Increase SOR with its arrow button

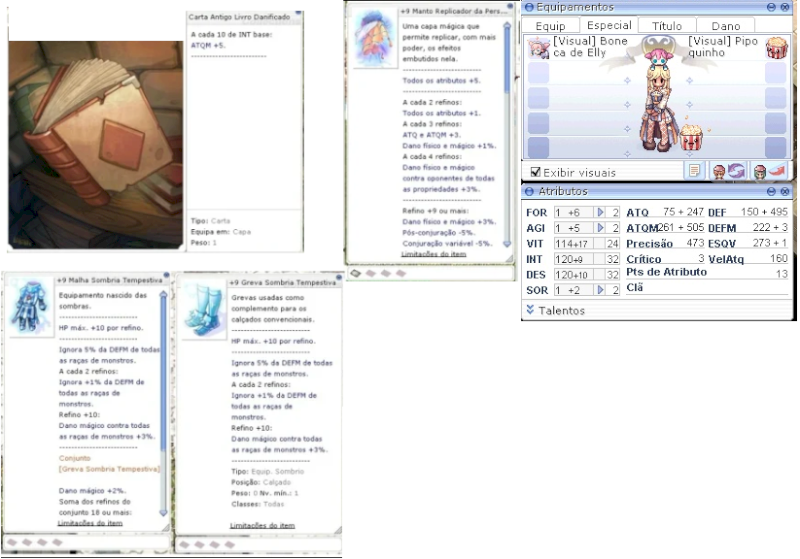(601, 290)
